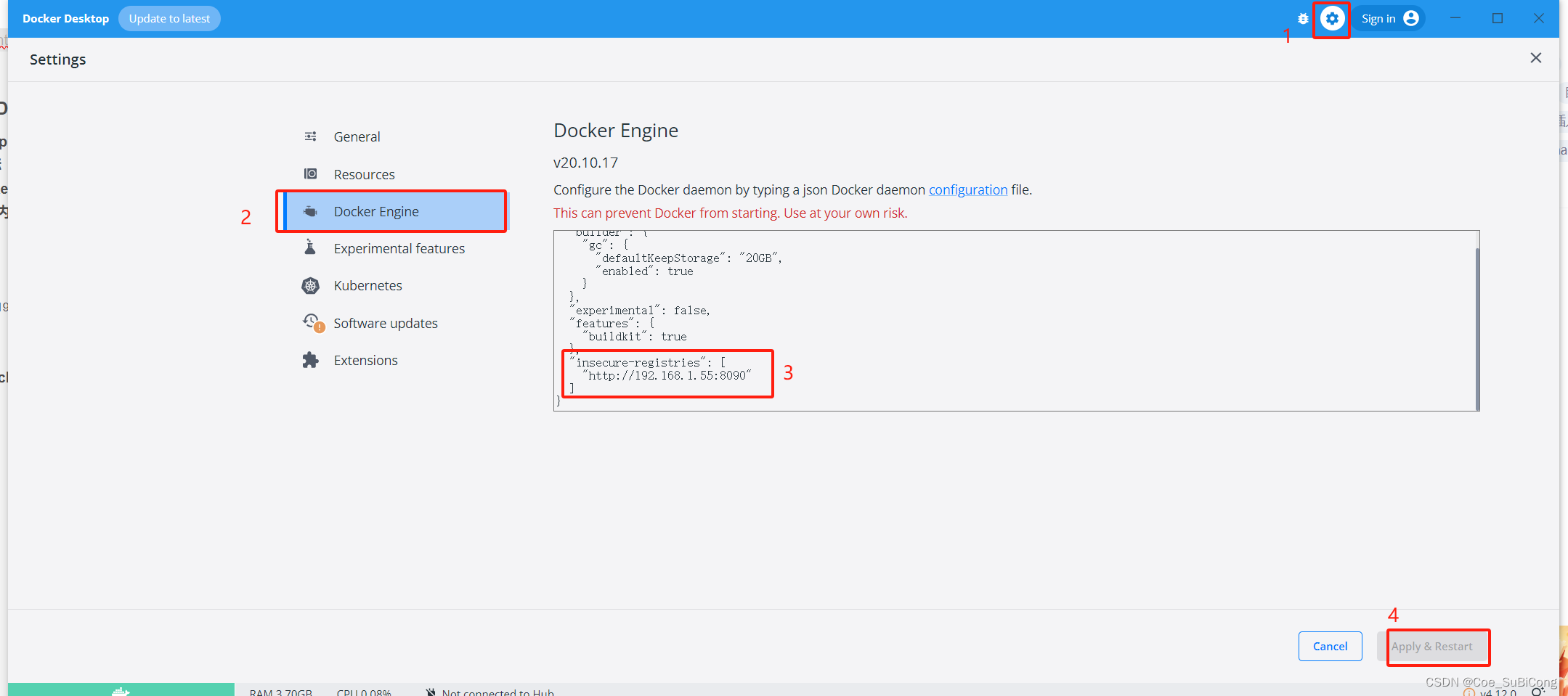Click the RAM 3.70GB status readout

click(x=281, y=691)
